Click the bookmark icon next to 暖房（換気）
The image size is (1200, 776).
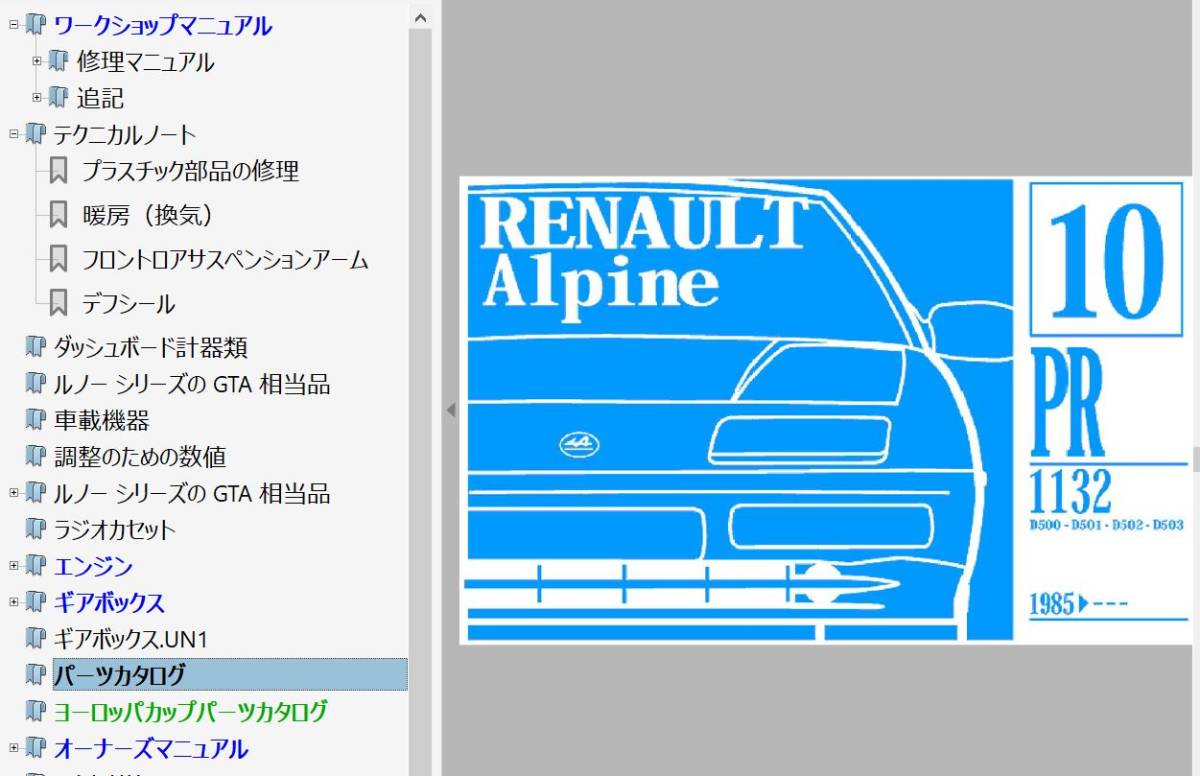pyautogui.click(x=58, y=215)
